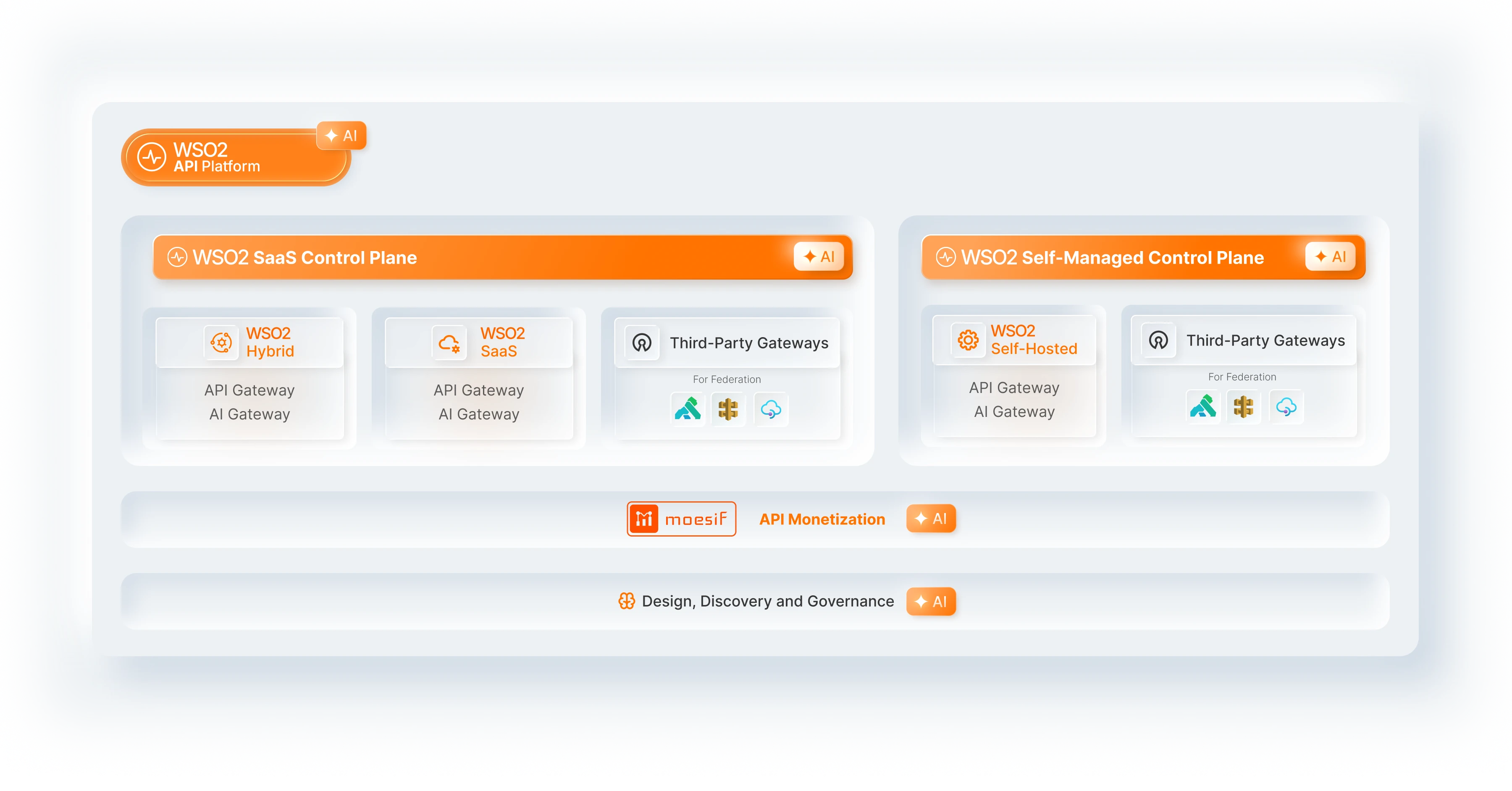Viewport: 1512px width, 791px height.
Task: Open the WSO2 Self-Managed Control Plane header
Action: [1143, 257]
